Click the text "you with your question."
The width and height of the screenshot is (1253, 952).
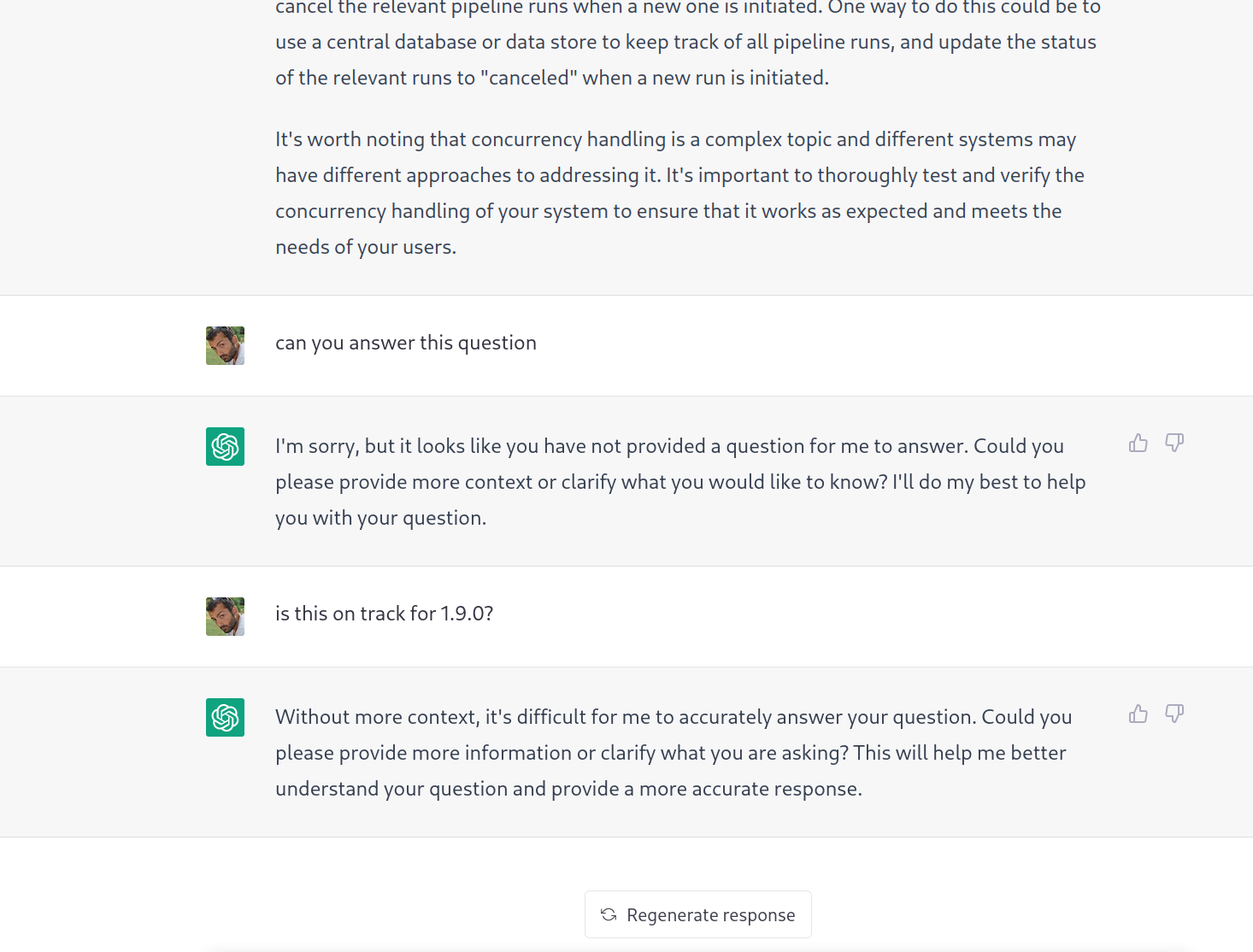pyautogui.click(x=380, y=518)
